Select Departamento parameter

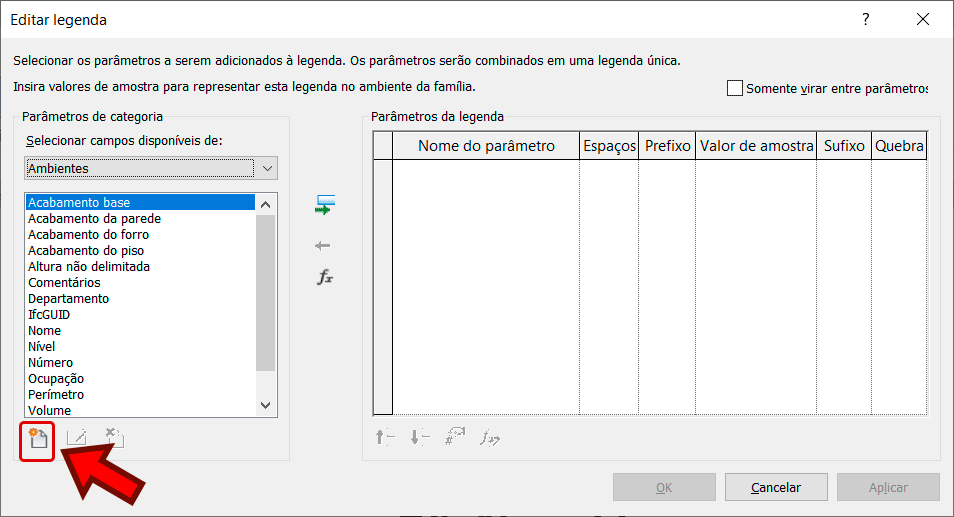140,299
